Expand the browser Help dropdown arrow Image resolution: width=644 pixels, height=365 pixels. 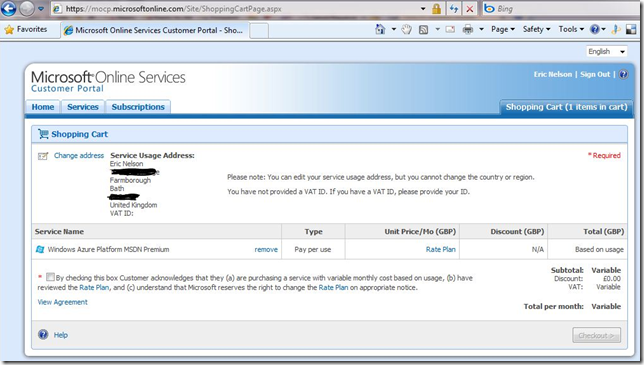click(603, 29)
